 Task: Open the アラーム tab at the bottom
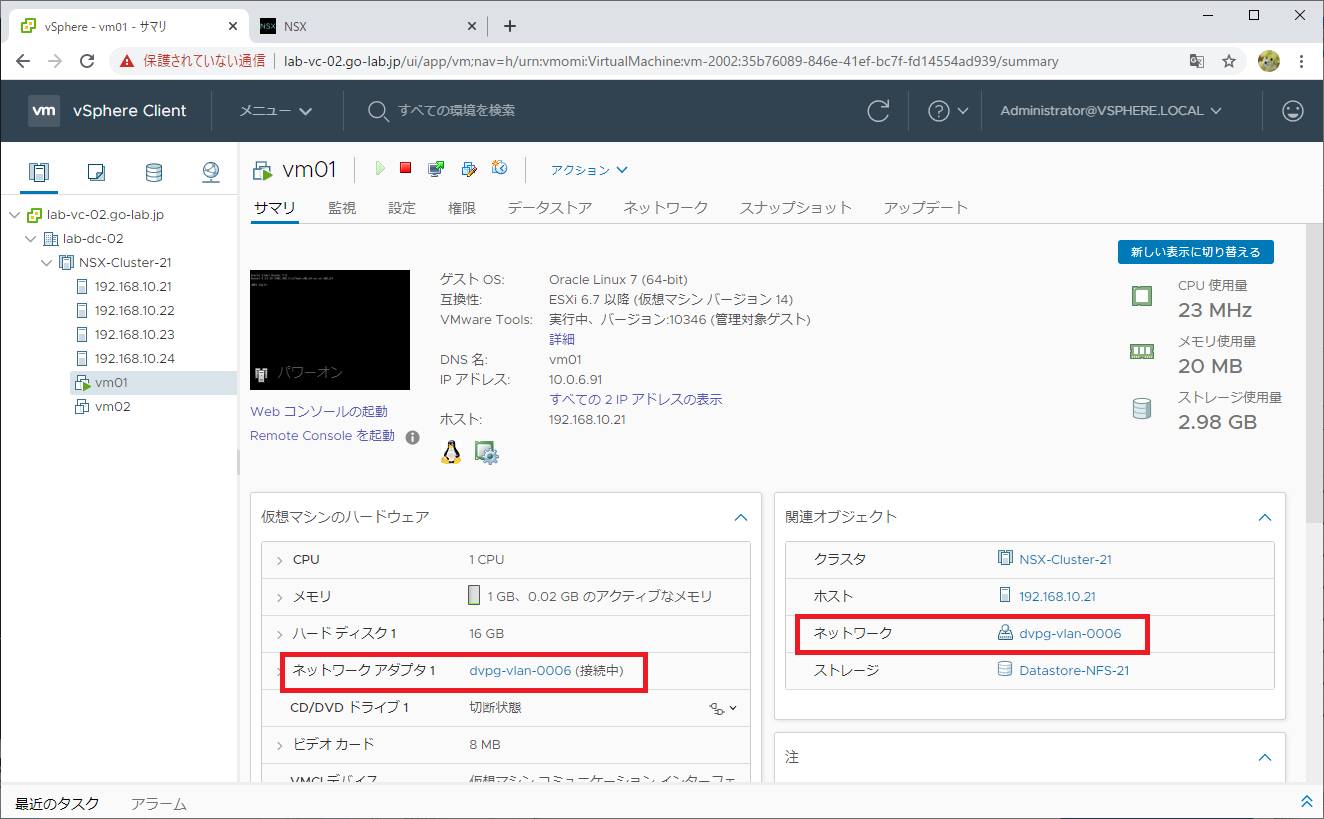coord(159,804)
